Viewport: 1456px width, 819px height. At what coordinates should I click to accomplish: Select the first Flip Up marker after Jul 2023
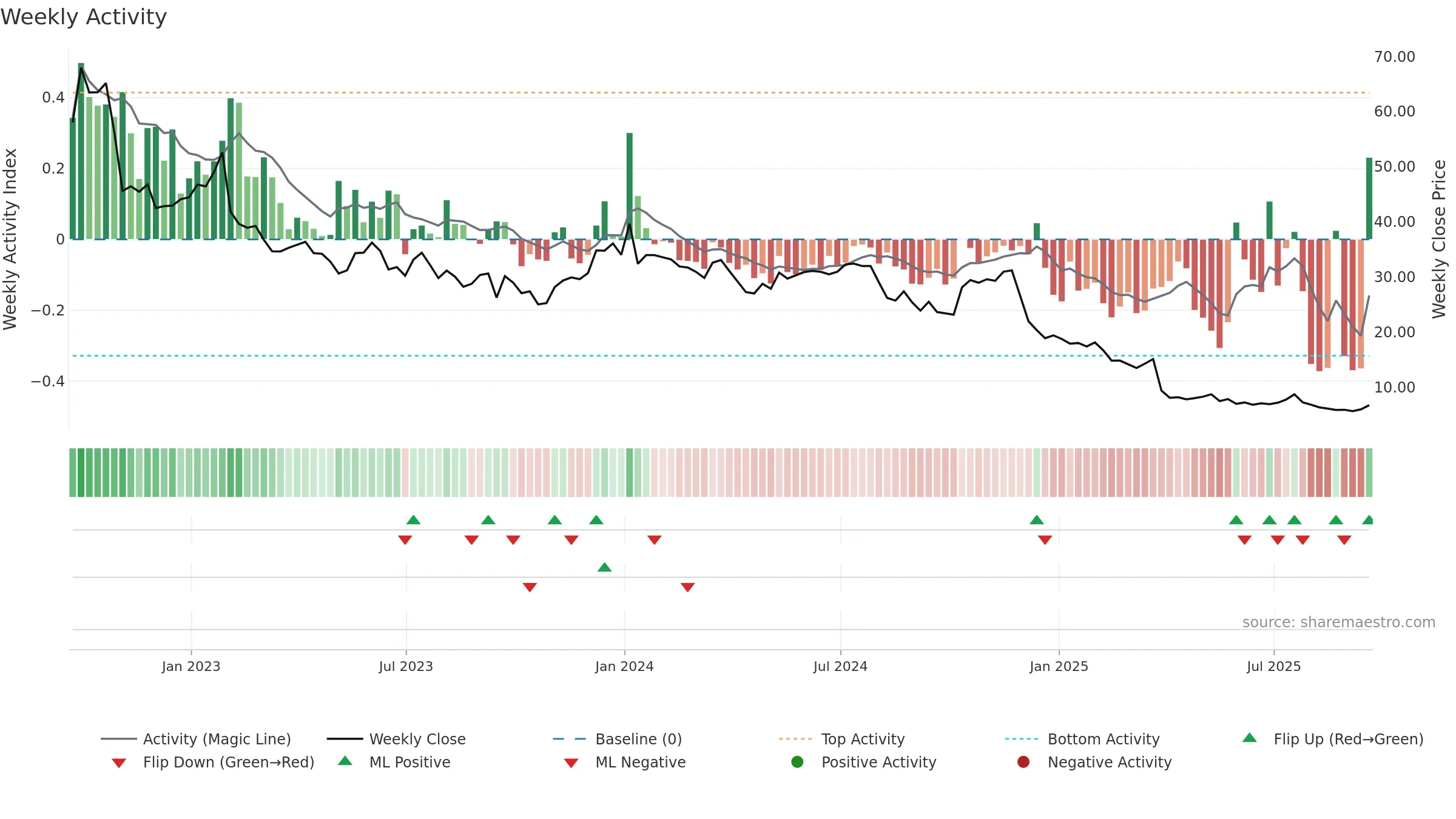[x=413, y=520]
